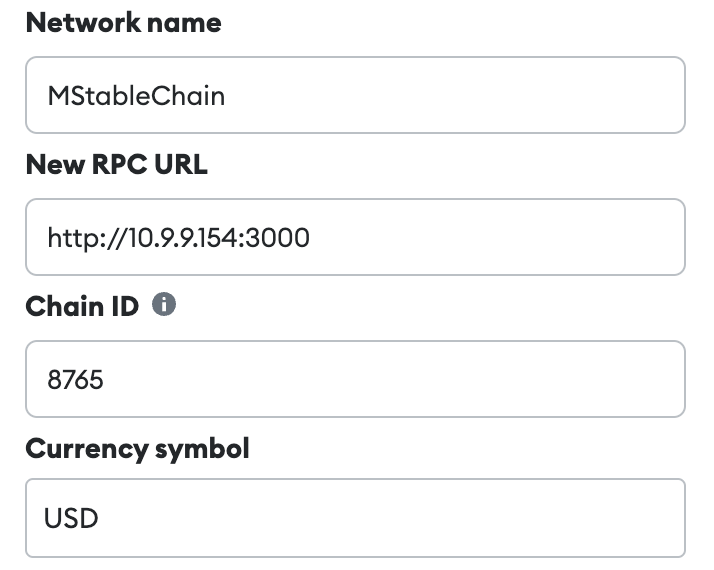Place cursor on the MStableChain text
The width and height of the screenshot is (714, 570).
coord(136,96)
